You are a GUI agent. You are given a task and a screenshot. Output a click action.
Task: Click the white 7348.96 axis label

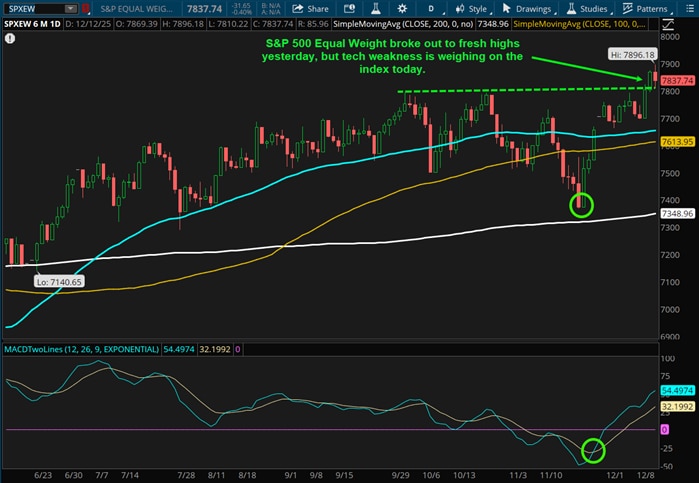[x=678, y=214]
